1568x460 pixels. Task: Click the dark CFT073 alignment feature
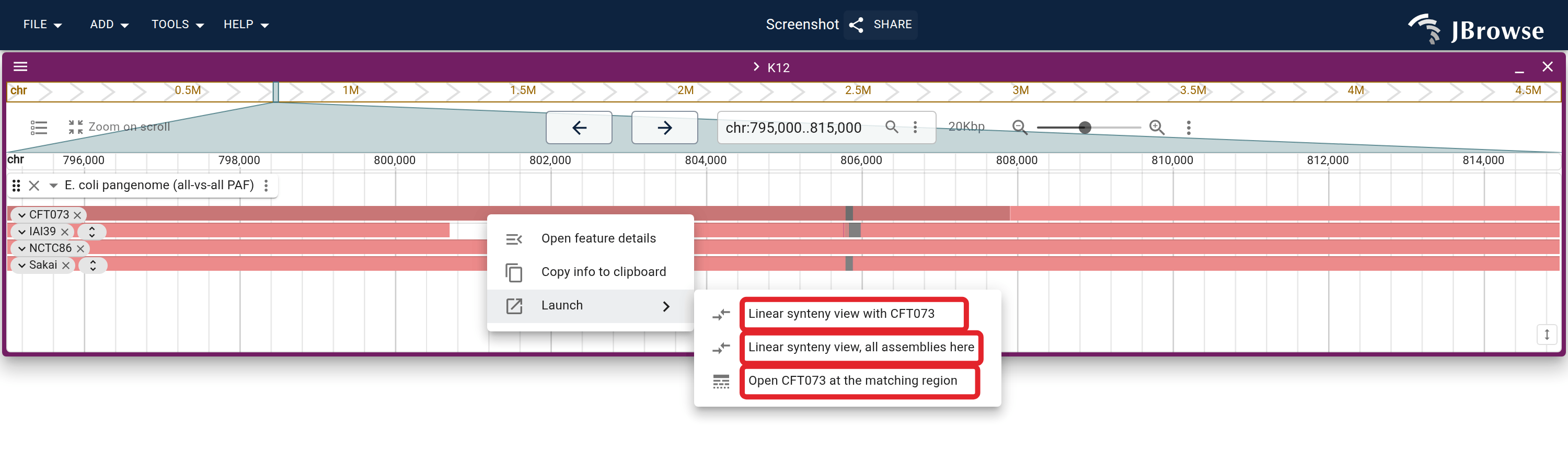click(x=509, y=214)
